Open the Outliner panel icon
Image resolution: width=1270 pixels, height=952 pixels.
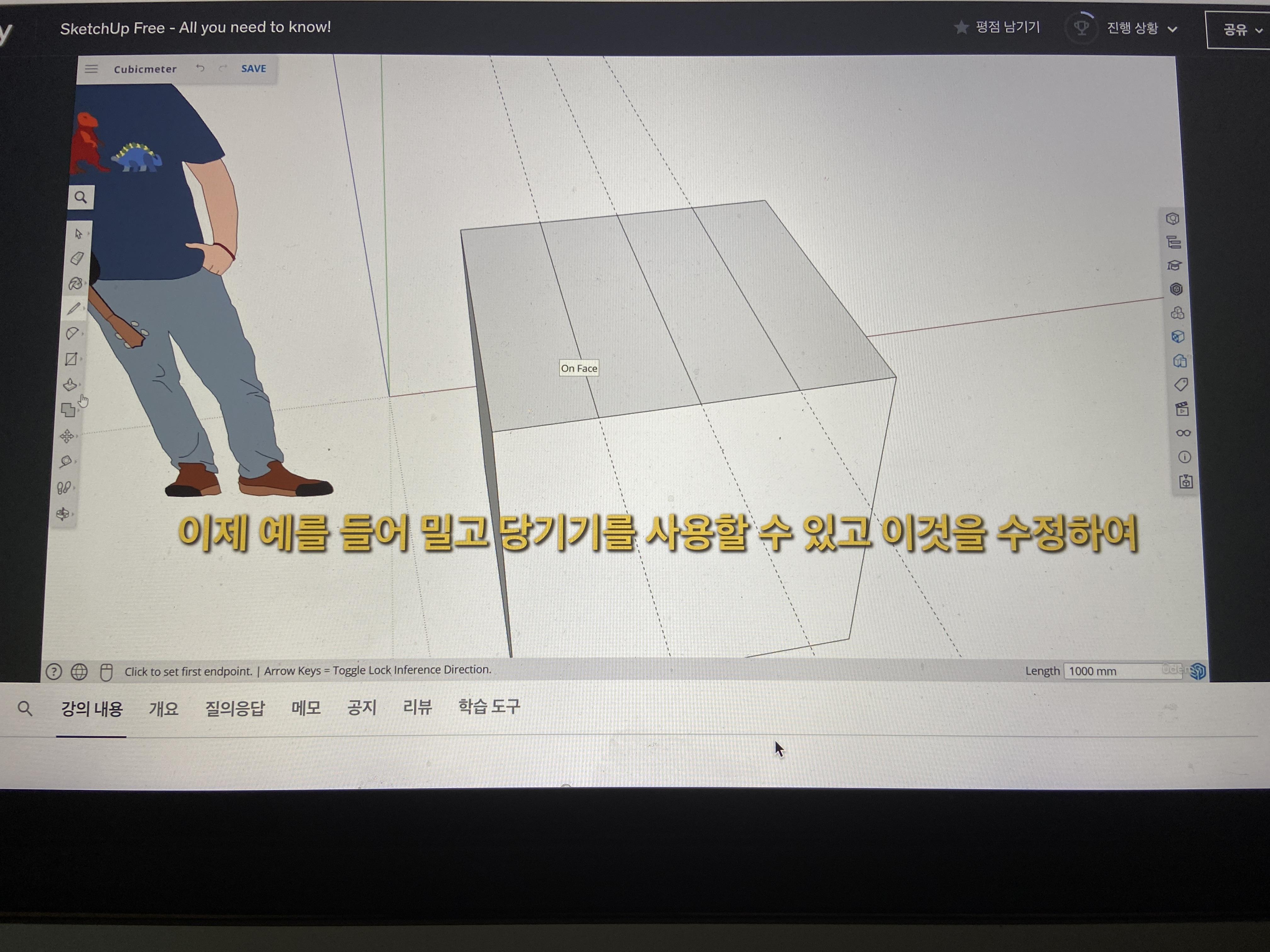(1174, 242)
